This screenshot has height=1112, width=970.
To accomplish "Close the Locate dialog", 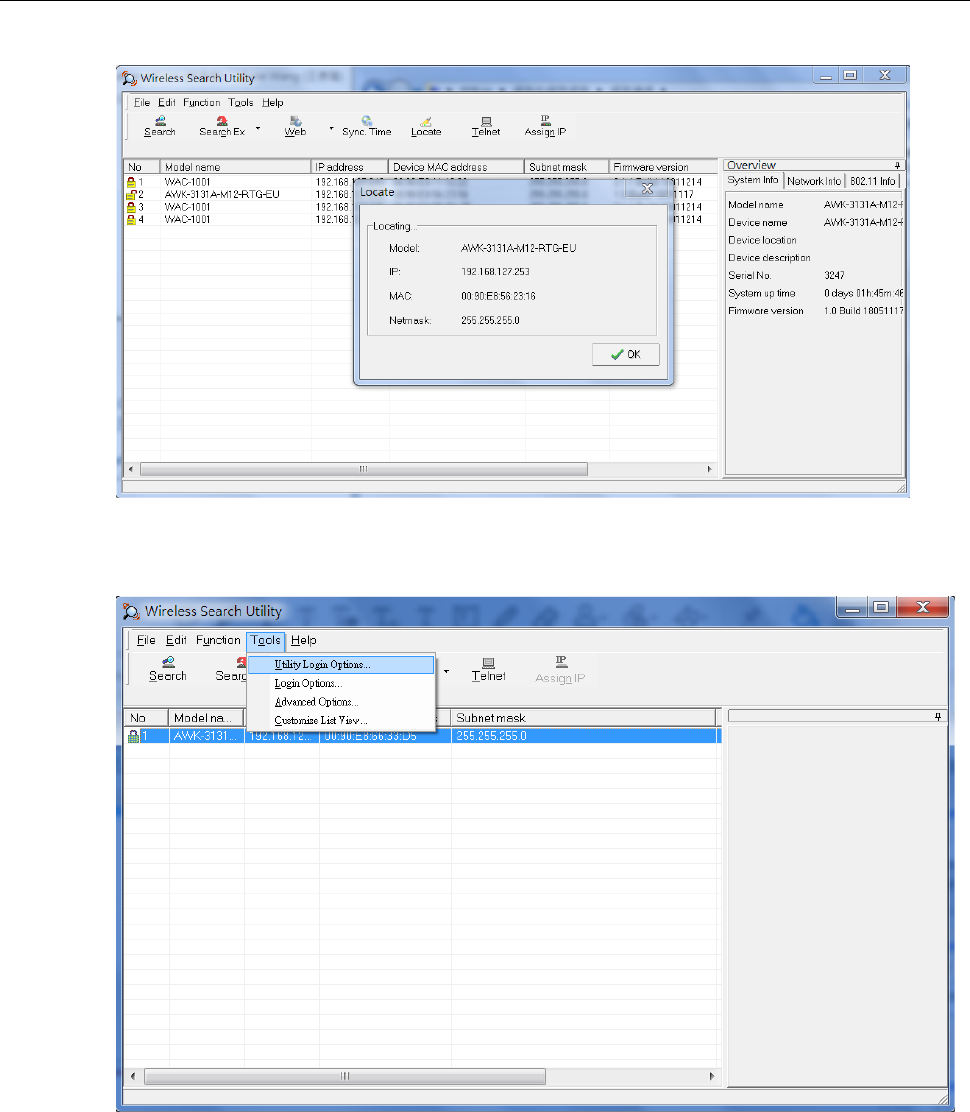I will click(647, 189).
